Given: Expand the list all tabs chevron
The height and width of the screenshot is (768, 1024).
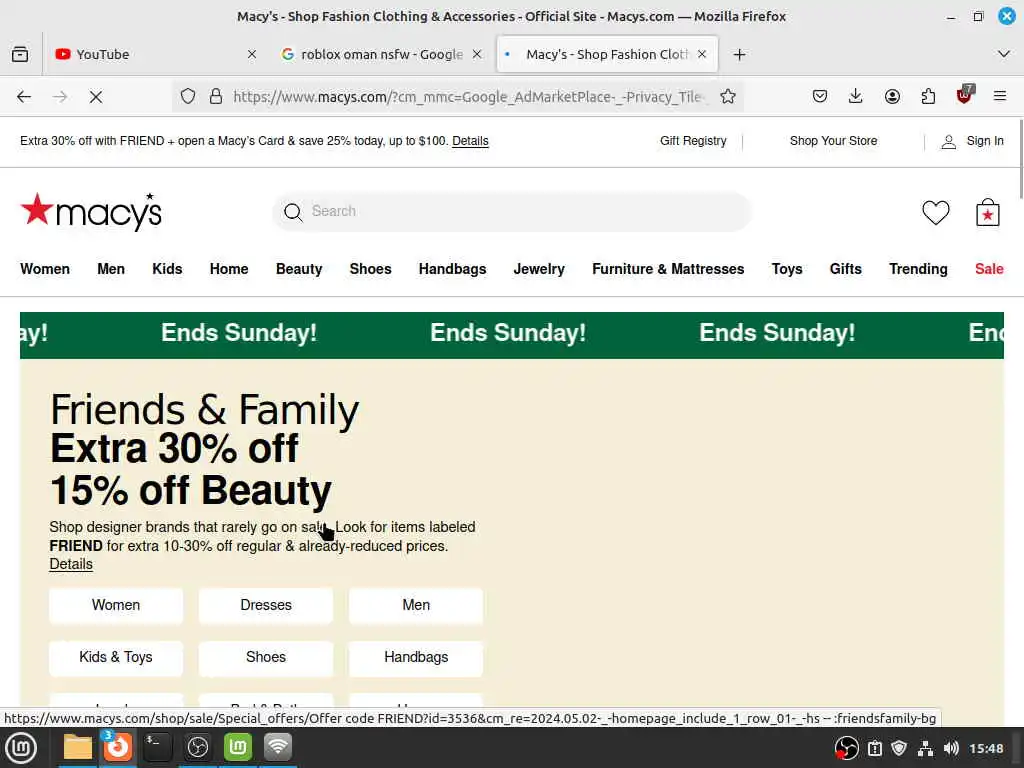Looking at the screenshot, I should (x=1004, y=54).
